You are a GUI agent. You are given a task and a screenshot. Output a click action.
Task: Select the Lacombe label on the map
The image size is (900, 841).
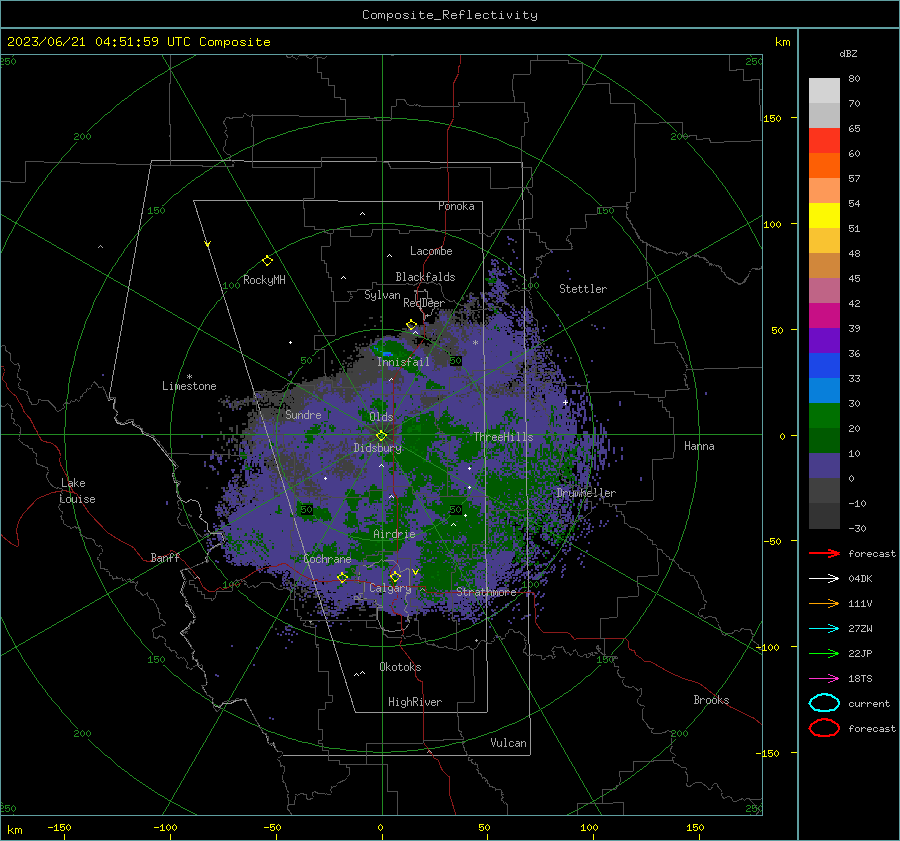tap(431, 251)
